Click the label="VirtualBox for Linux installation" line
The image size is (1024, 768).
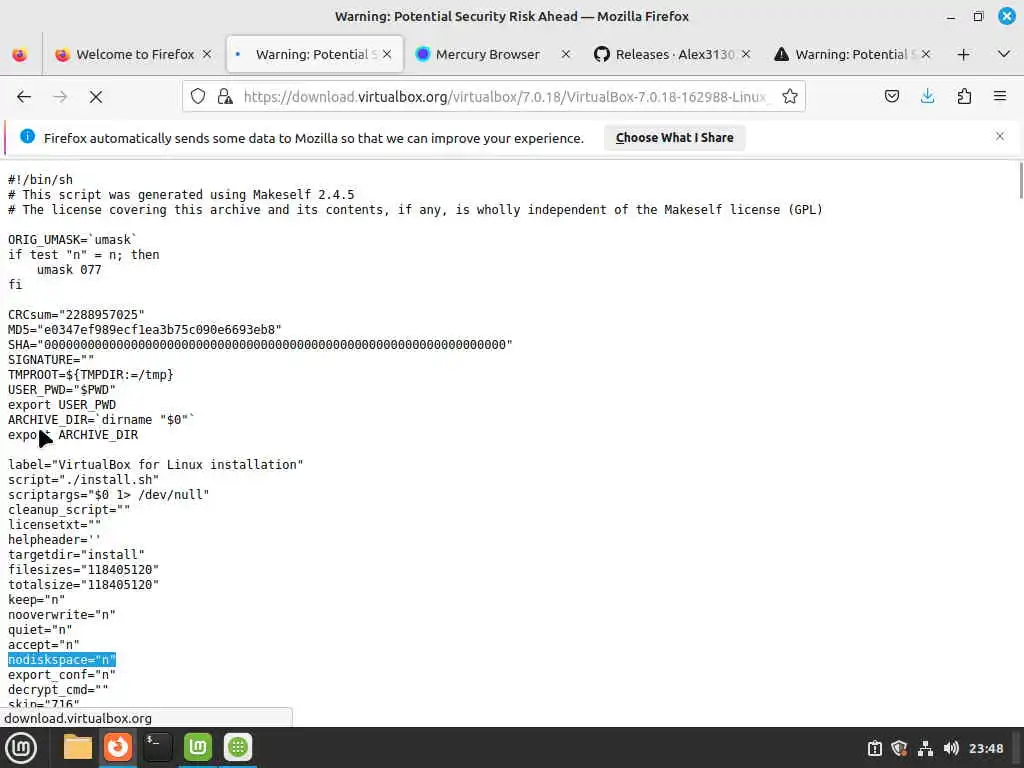tap(156, 465)
